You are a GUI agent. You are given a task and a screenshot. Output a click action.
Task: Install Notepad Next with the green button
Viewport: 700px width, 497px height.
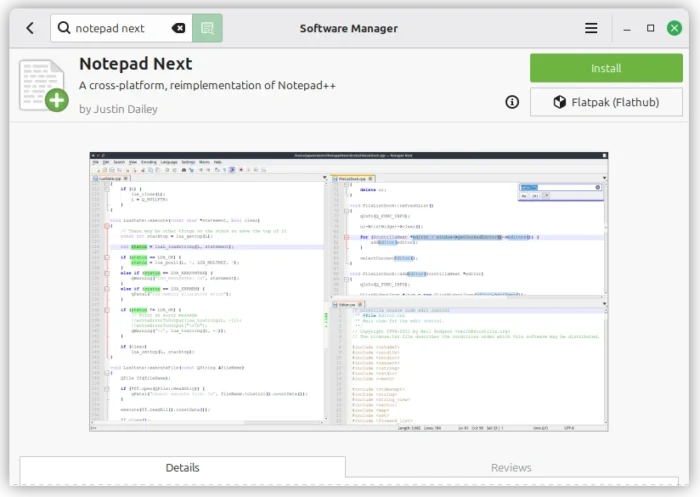point(606,68)
